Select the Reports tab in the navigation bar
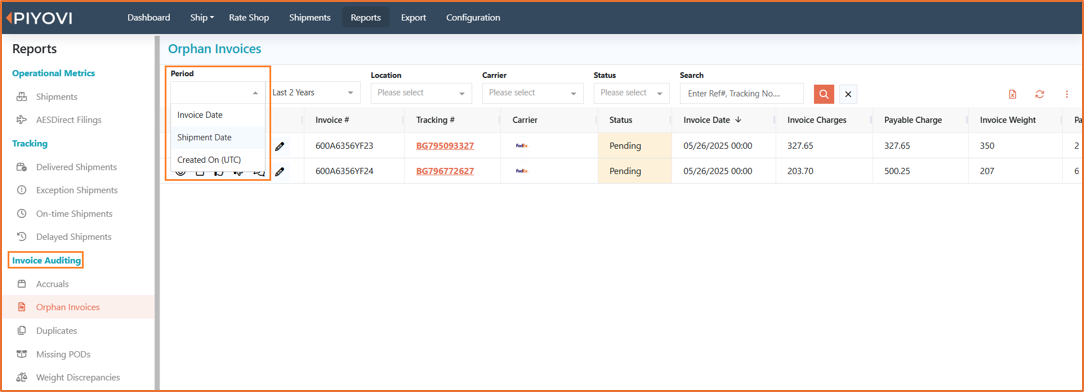Viewport: 1084px width, 392px height. click(x=366, y=17)
